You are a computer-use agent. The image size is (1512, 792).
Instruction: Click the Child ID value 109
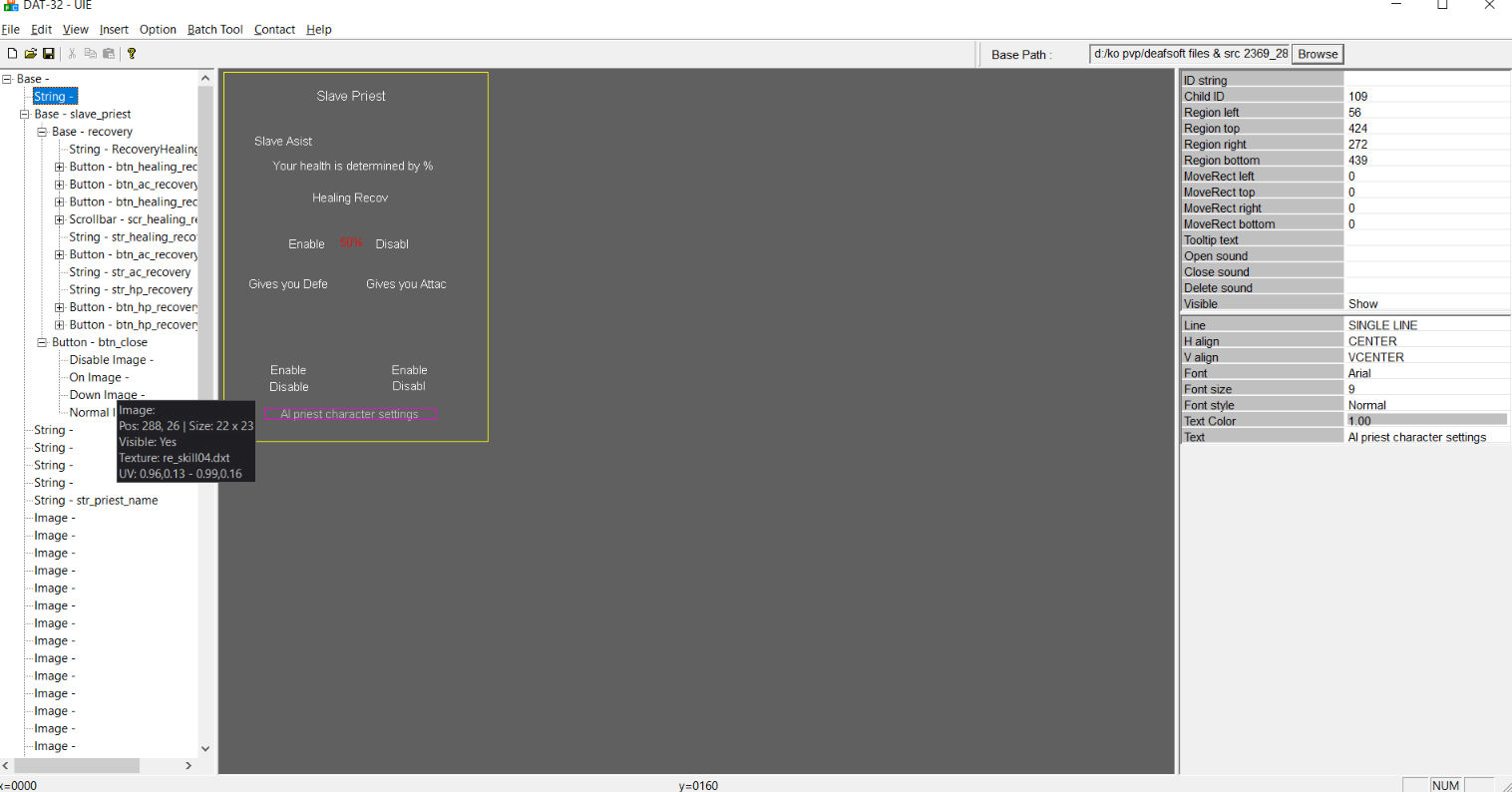click(1426, 97)
